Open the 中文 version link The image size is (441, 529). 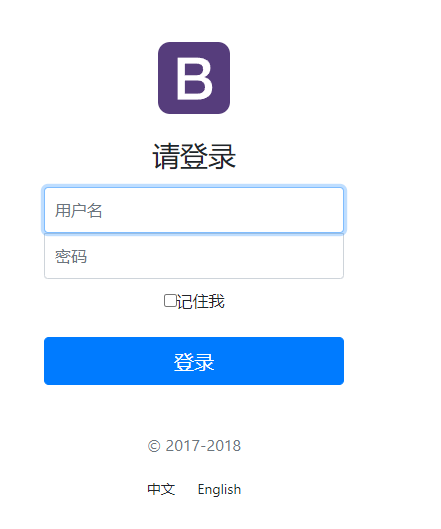161,489
